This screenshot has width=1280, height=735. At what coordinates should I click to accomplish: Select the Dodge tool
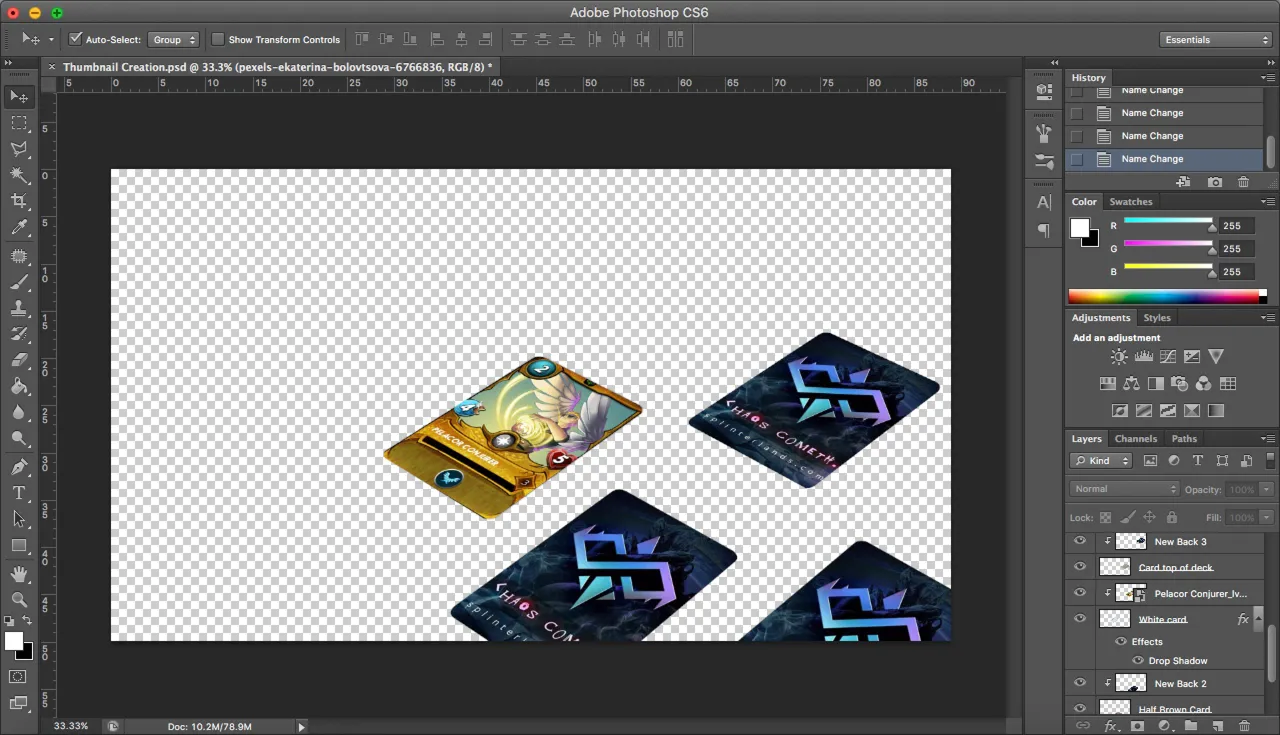point(19,439)
